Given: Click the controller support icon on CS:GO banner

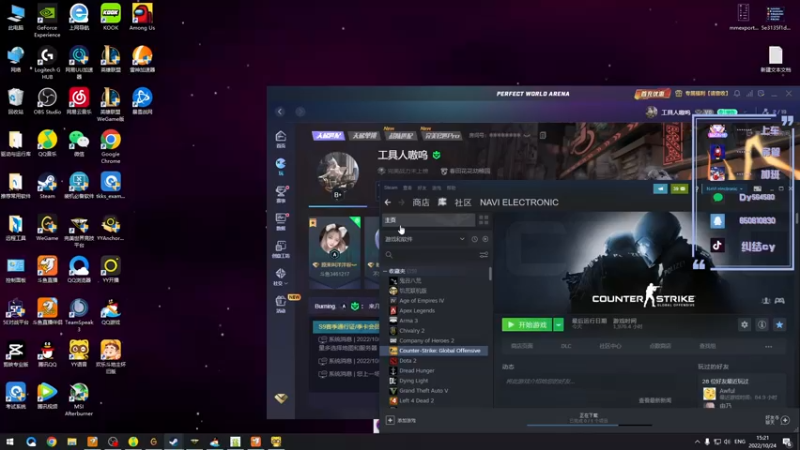Looking at the screenshot, I should pos(779,301).
